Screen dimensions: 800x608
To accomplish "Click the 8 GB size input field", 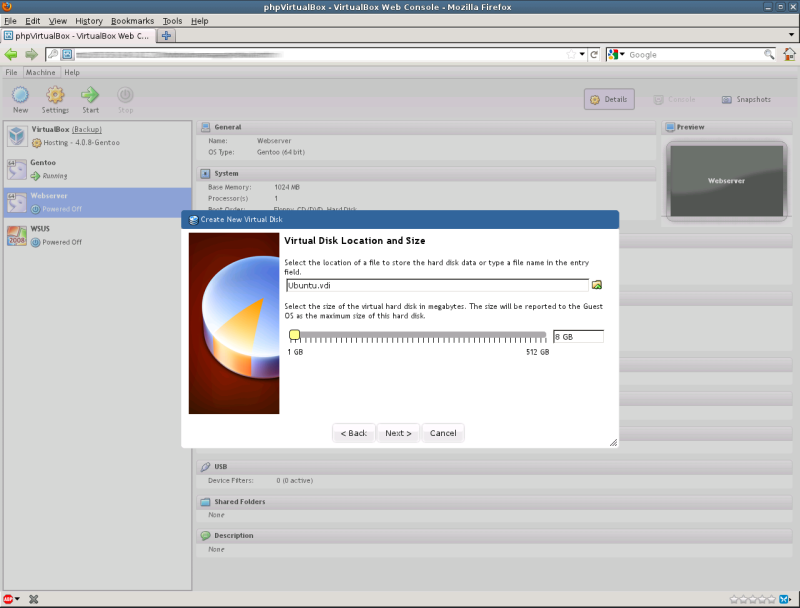I will (578, 337).
